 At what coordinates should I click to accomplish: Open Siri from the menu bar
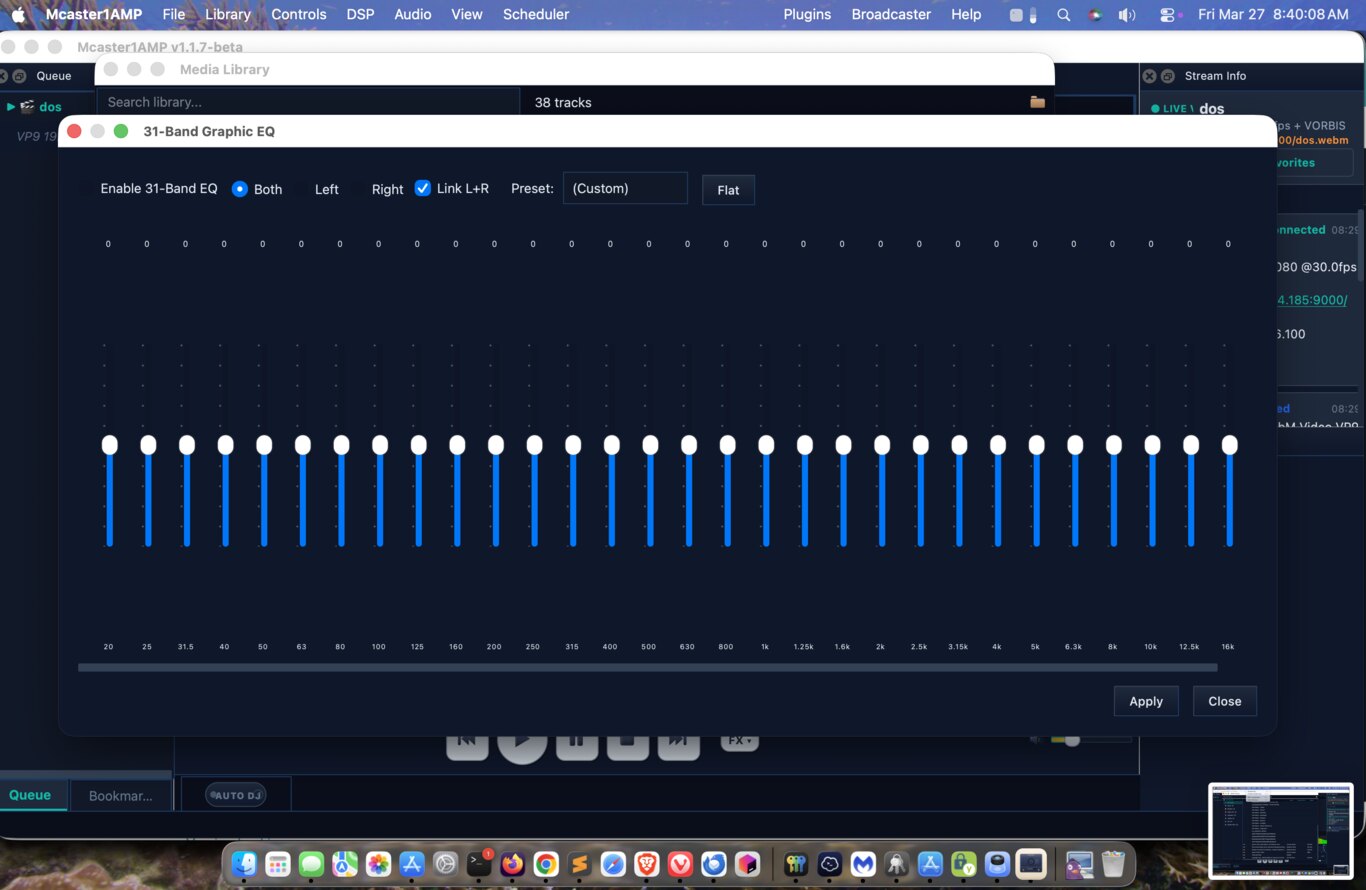click(x=1095, y=15)
